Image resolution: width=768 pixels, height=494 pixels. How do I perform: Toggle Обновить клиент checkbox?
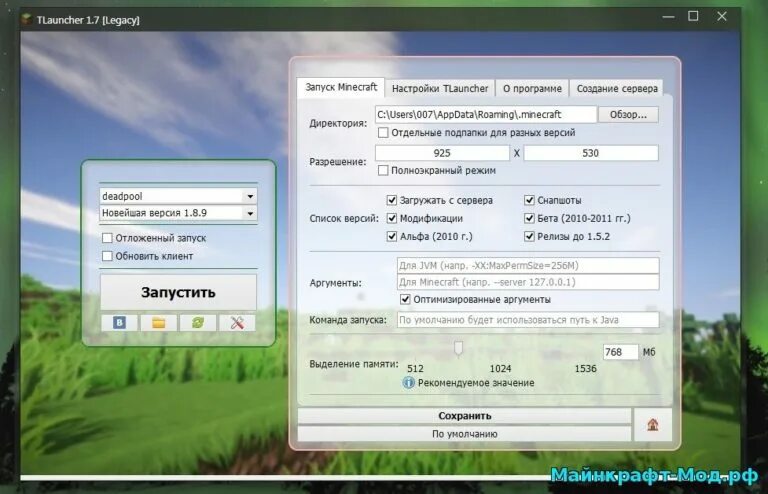[107, 256]
